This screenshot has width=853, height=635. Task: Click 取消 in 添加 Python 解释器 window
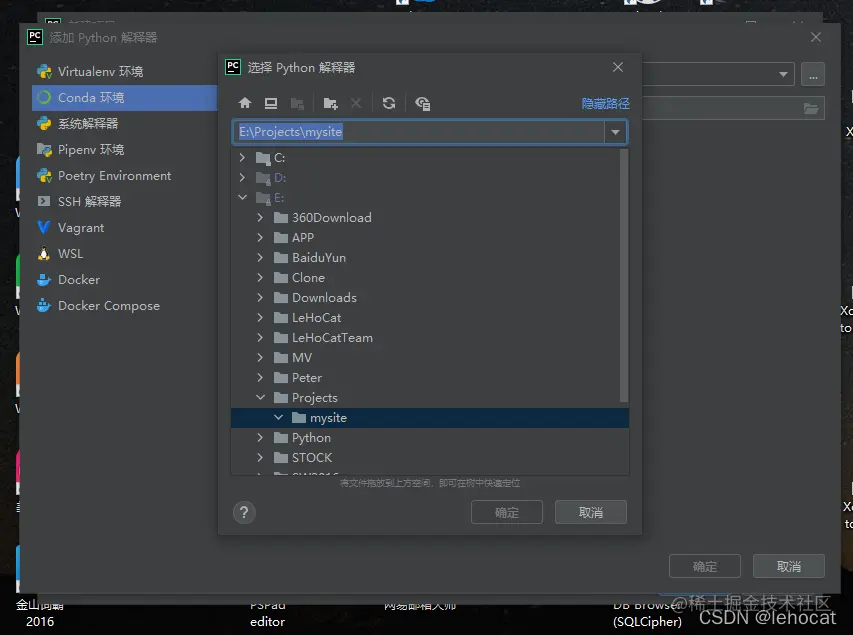click(x=789, y=566)
